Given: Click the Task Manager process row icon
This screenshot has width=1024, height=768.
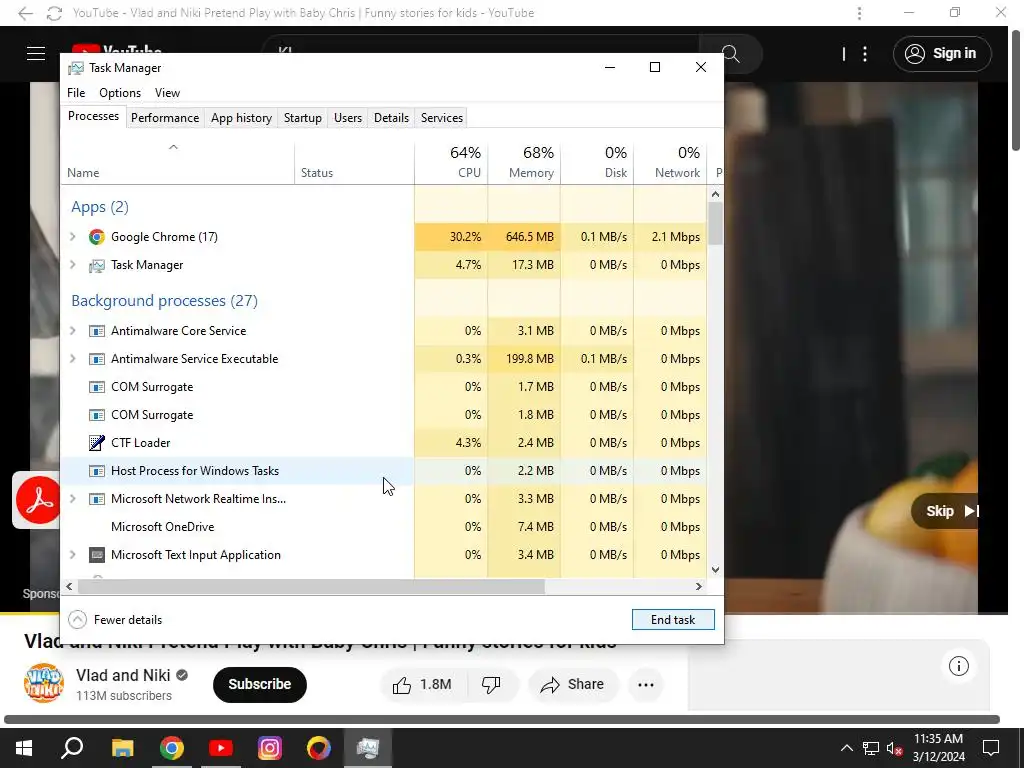Looking at the screenshot, I should click(x=97, y=265).
